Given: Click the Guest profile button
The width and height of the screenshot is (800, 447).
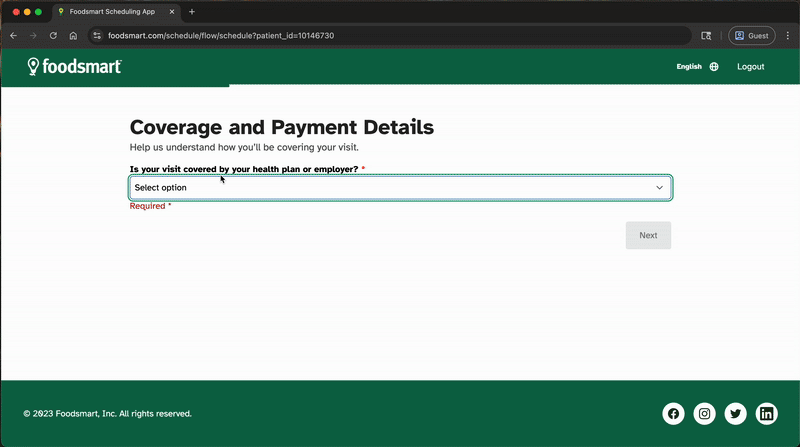Looking at the screenshot, I should click(x=751, y=36).
